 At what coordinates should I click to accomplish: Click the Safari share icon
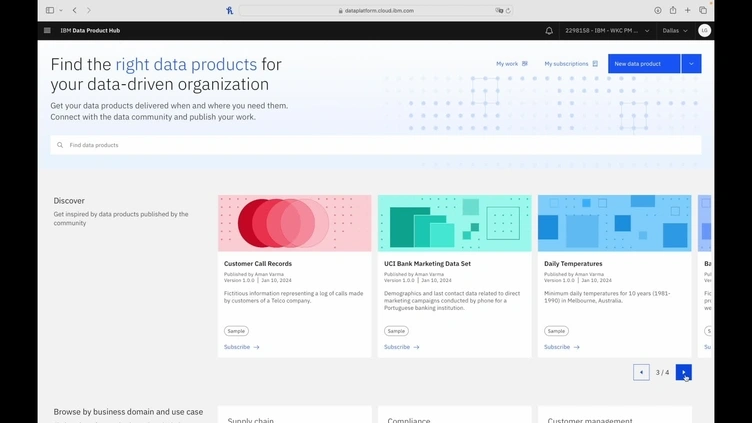coord(673,10)
